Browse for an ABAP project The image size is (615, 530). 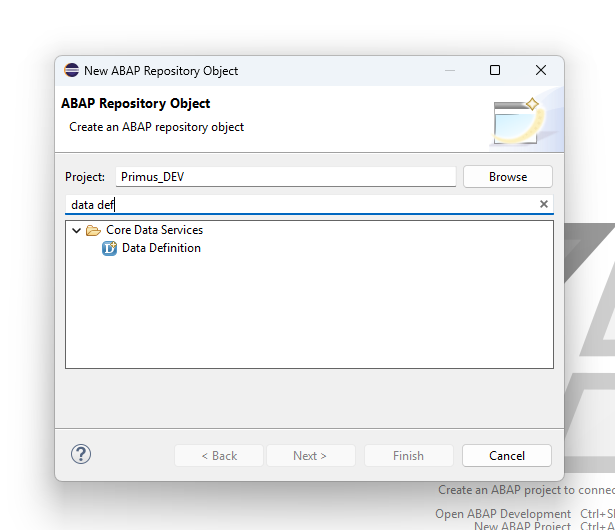[508, 177]
